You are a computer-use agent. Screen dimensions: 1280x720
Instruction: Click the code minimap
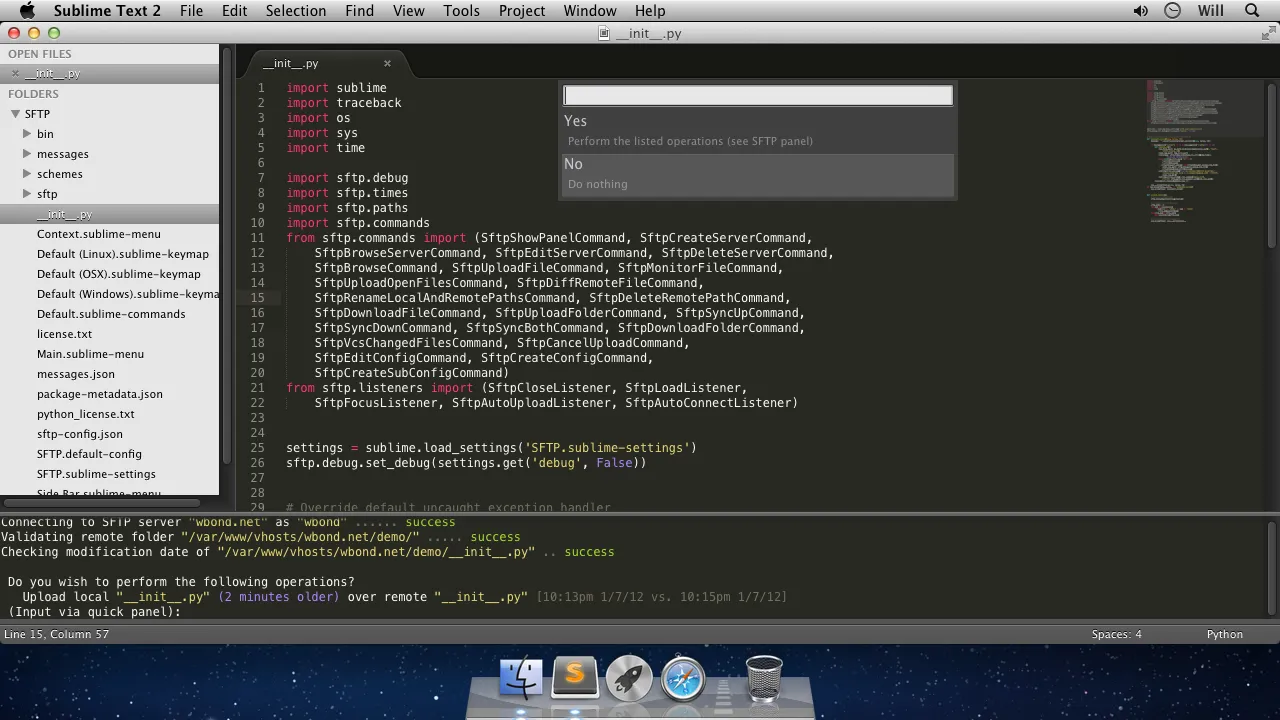[1204, 150]
